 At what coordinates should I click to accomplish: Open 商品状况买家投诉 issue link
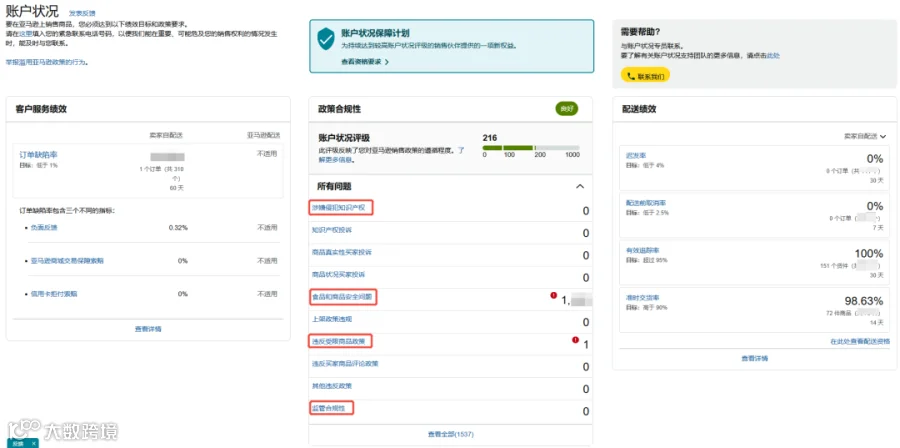(338, 275)
